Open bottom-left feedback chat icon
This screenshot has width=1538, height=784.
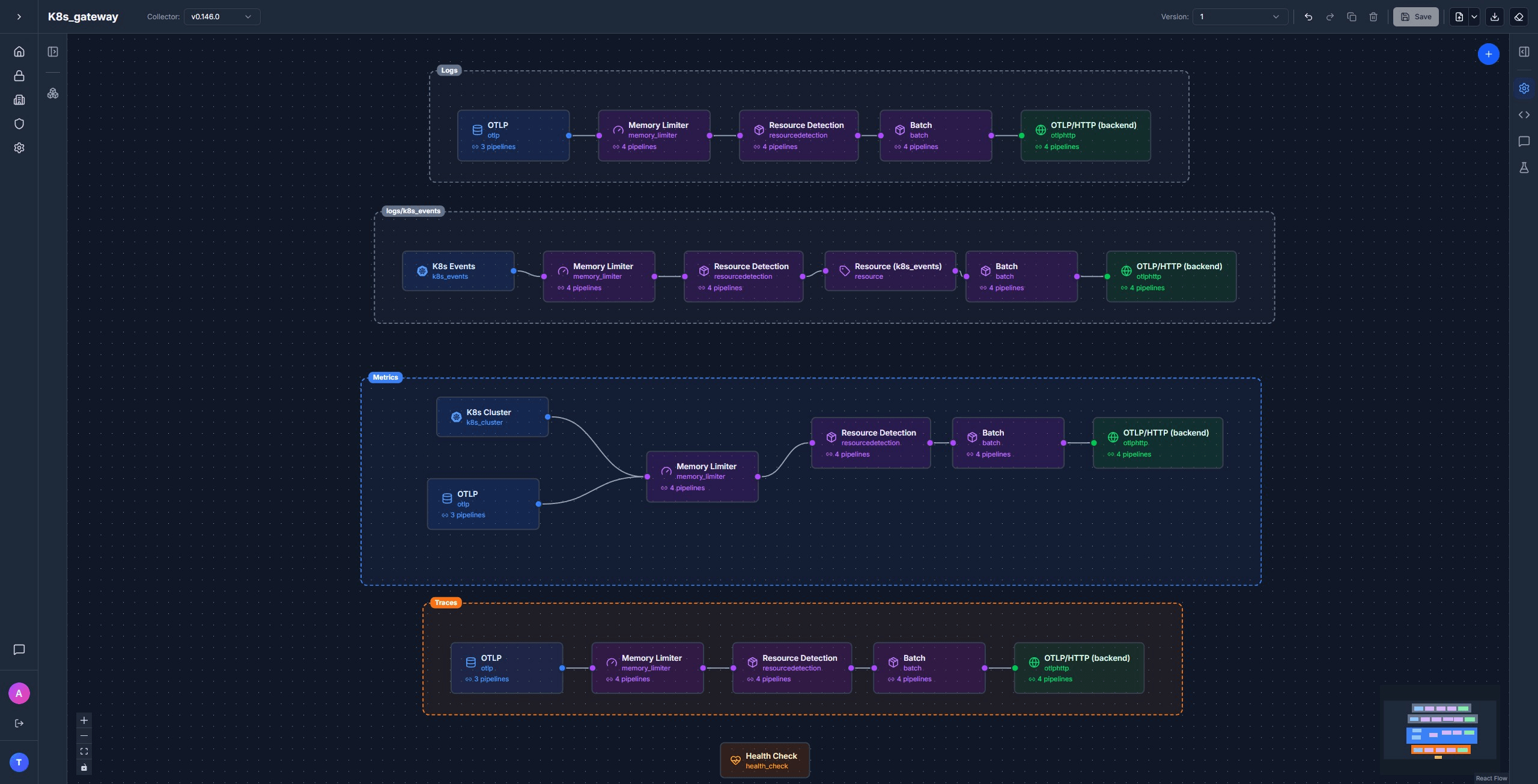(x=19, y=649)
